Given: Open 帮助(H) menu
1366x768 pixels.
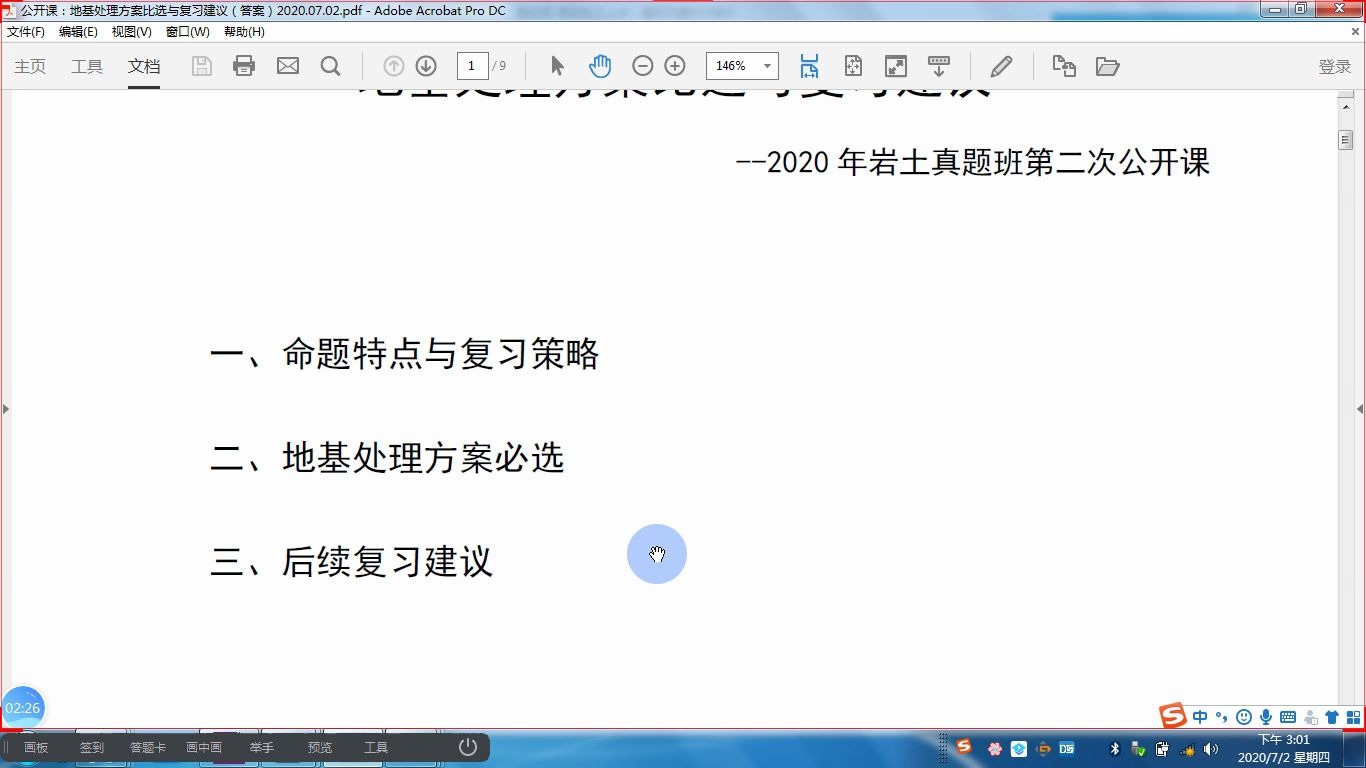Looking at the screenshot, I should coord(244,32).
